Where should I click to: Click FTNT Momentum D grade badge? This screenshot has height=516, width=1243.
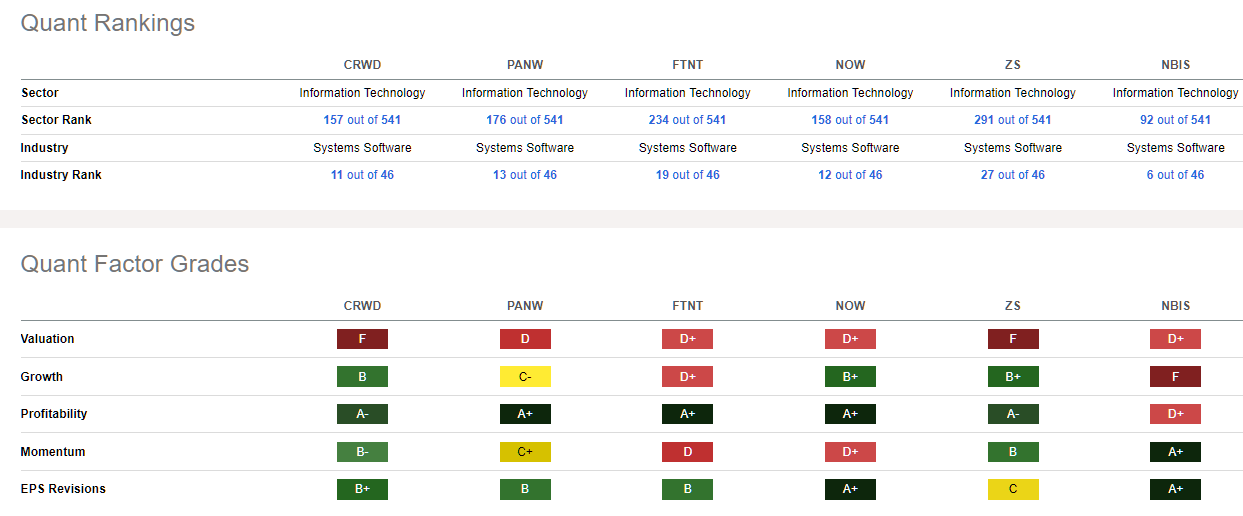687,452
